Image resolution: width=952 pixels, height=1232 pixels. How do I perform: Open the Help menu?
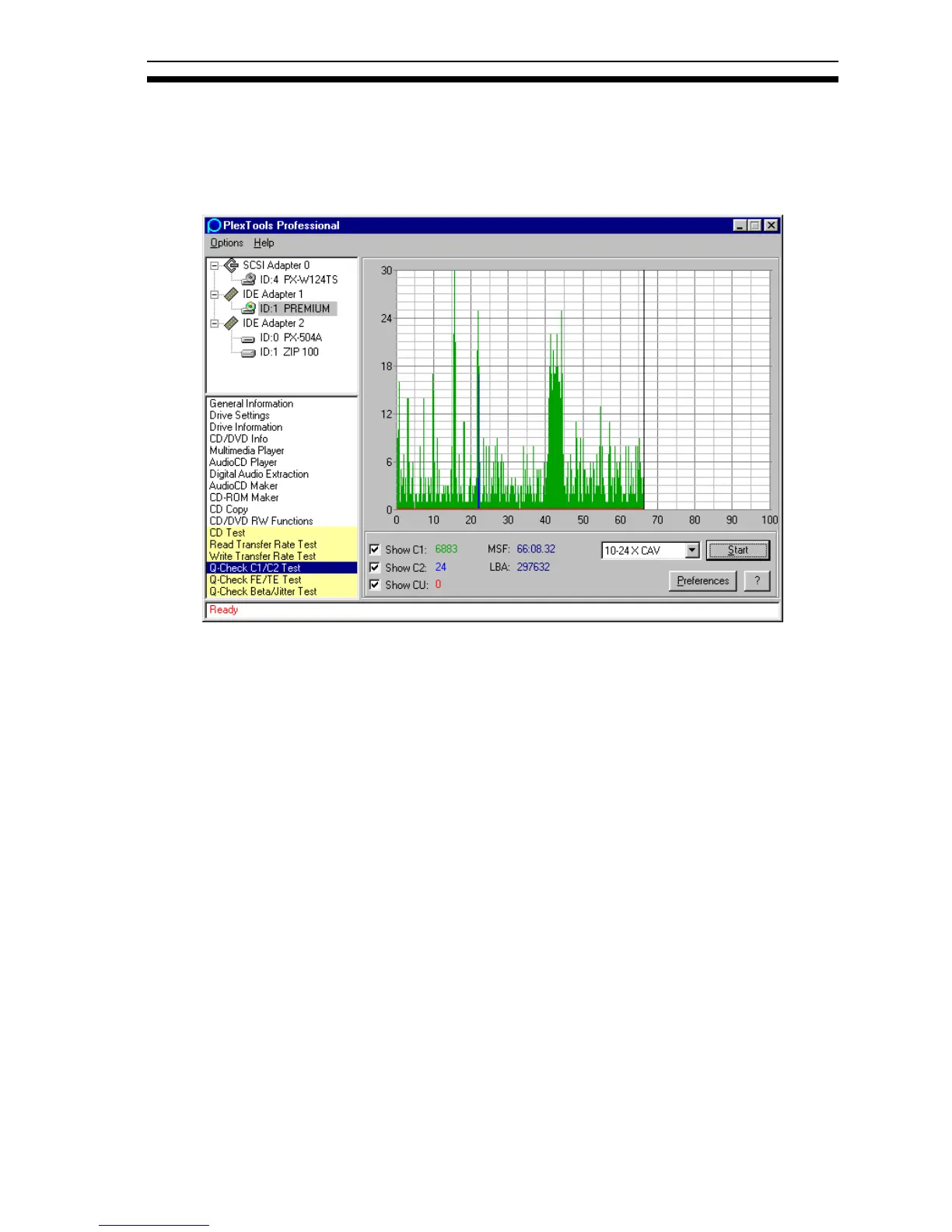coord(264,243)
